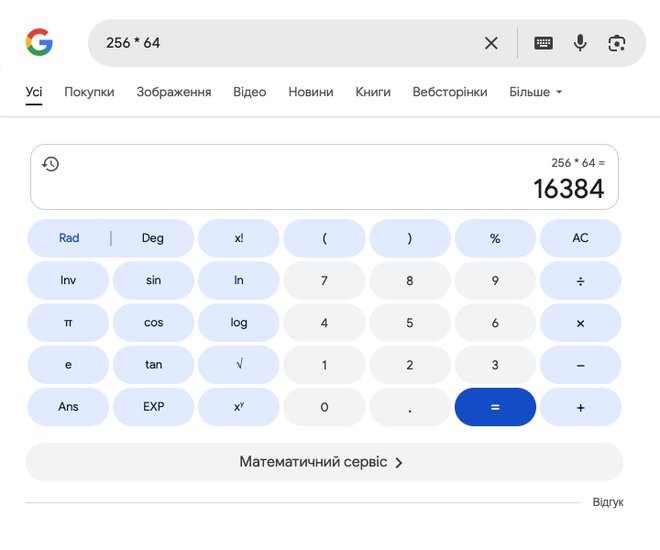Viewport: 660px width, 550px height.
Task: Open search by image camera icon
Action: [x=617, y=43]
